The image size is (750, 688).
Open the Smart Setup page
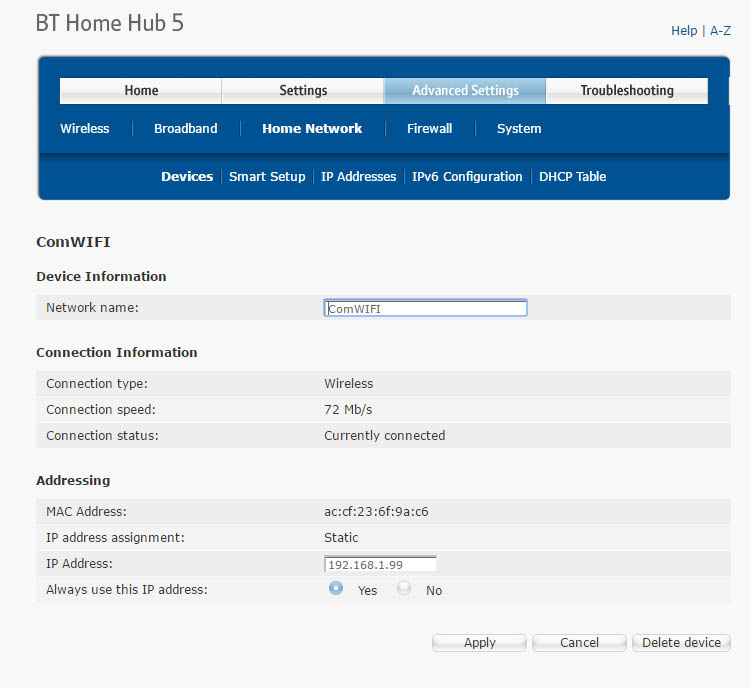pos(267,177)
